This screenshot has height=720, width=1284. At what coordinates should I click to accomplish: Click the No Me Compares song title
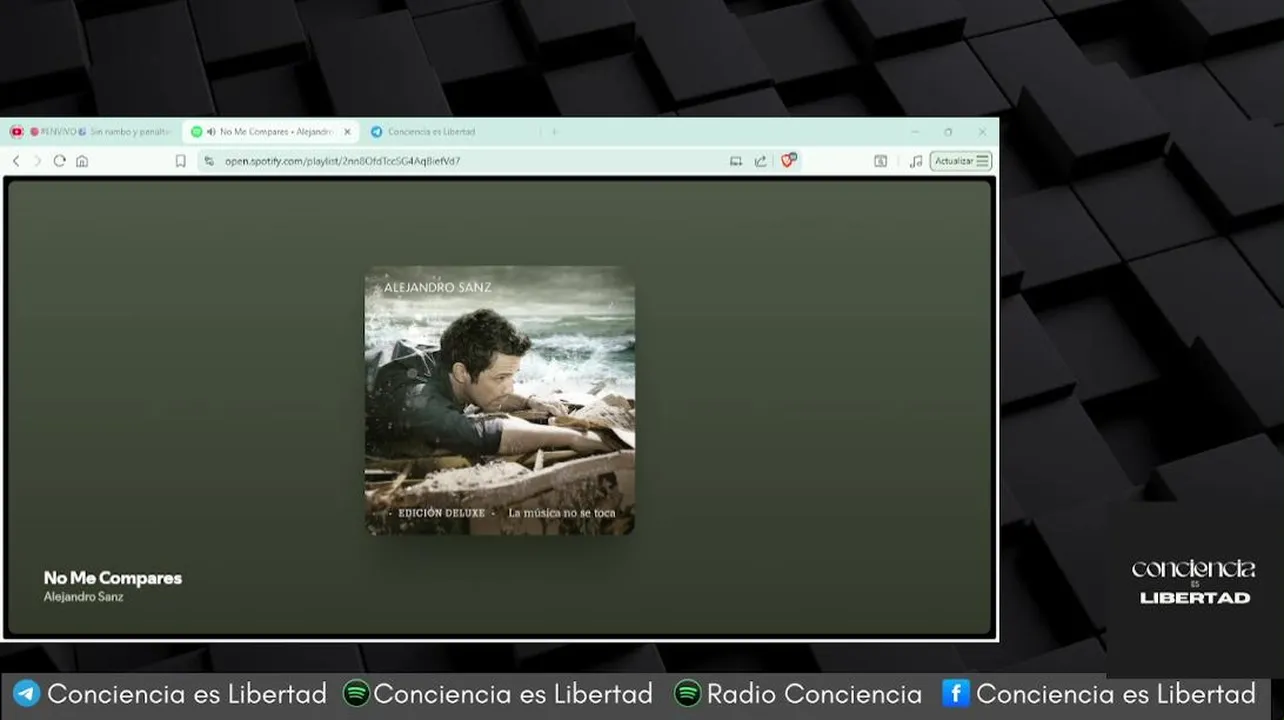pyautogui.click(x=113, y=578)
